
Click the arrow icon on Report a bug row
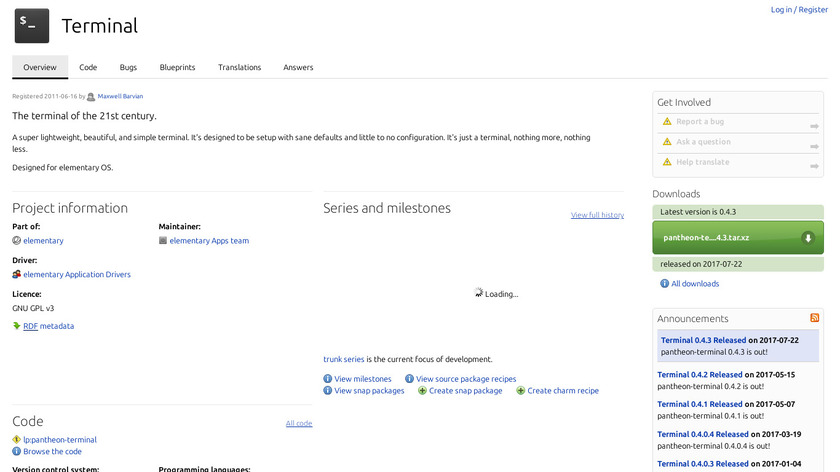pyautogui.click(x=814, y=126)
